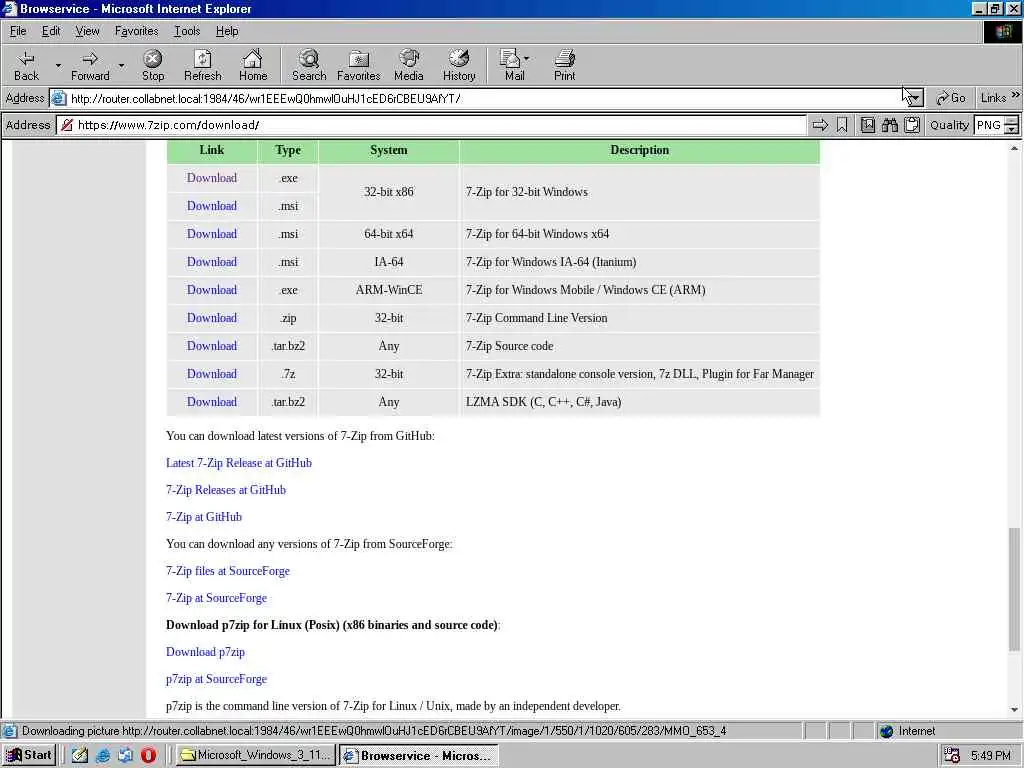
Task: Switch to Microsoft_Windows_3_11 taskbar window
Action: pos(256,756)
